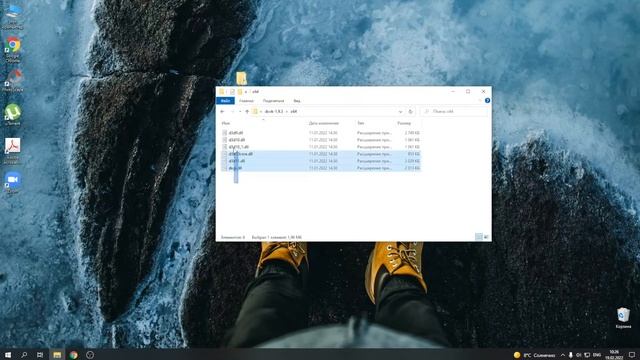The width and height of the screenshot is (640, 360).
Task: Click File Explorer on the taskbar
Action: click(x=57, y=355)
